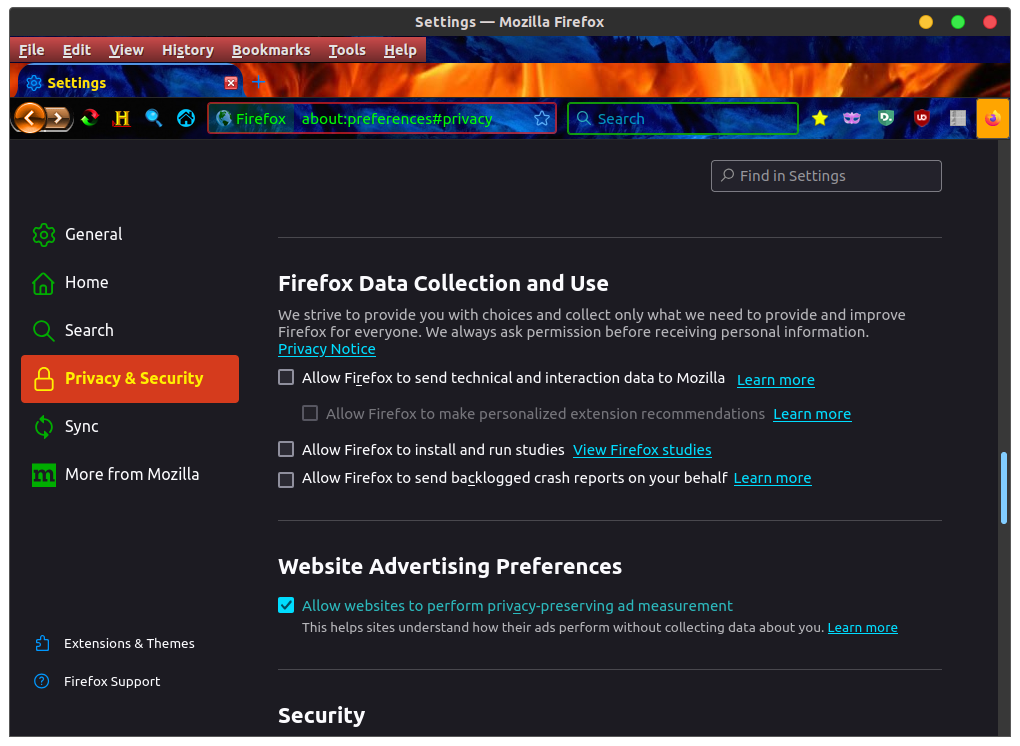Screen dimensions: 1020x746
Task: Click the Security heading
Action: [321, 715]
